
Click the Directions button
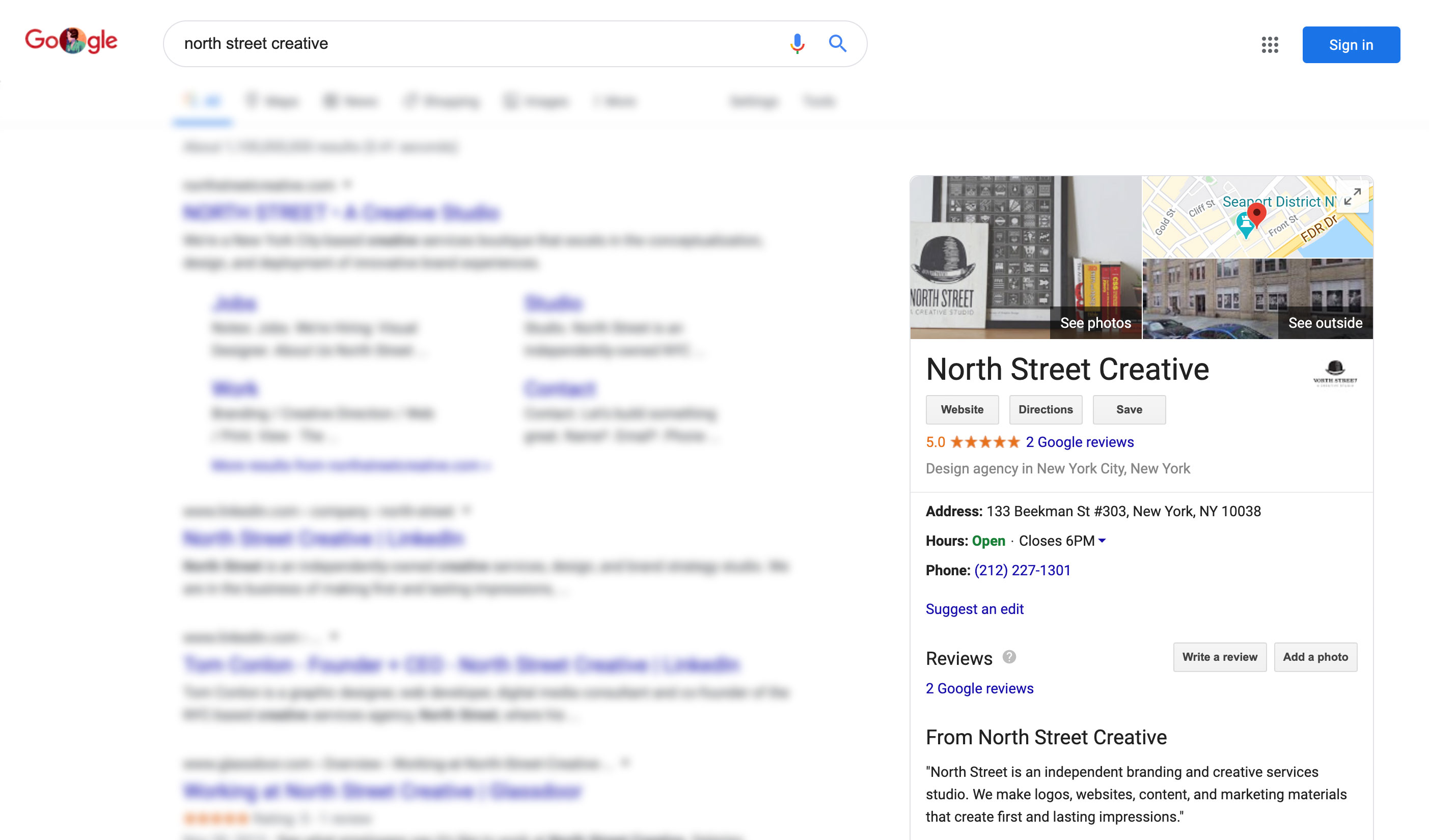click(1045, 409)
